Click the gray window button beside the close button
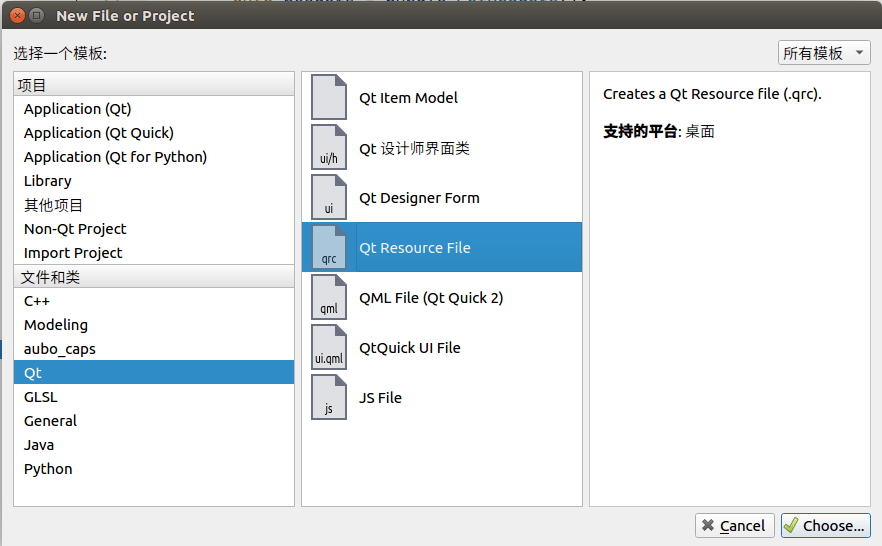The image size is (882, 546). (37, 16)
